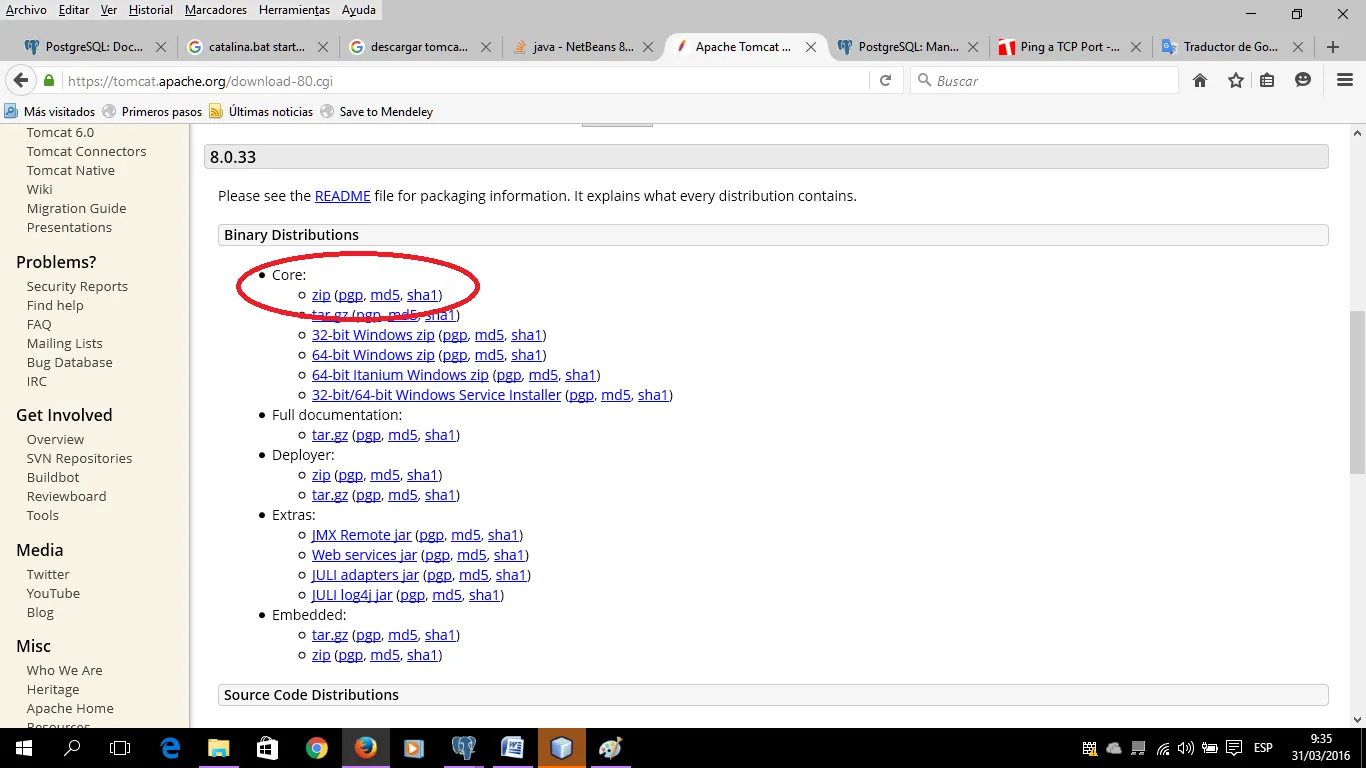1366x768 pixels.
Task: Switch to Google Chrome on the taskbar
Action: [316, 748]
